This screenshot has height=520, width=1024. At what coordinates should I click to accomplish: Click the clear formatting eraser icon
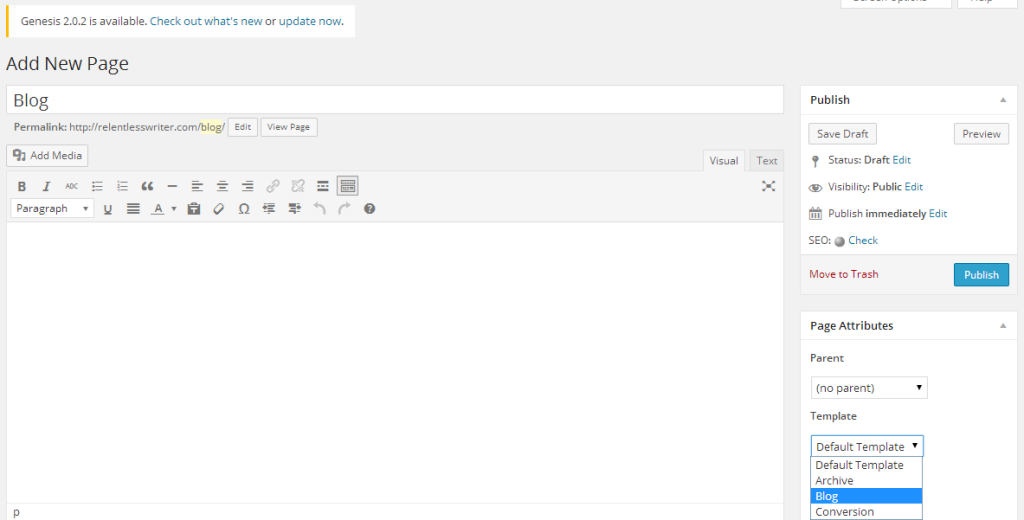(x=218, y=209)
